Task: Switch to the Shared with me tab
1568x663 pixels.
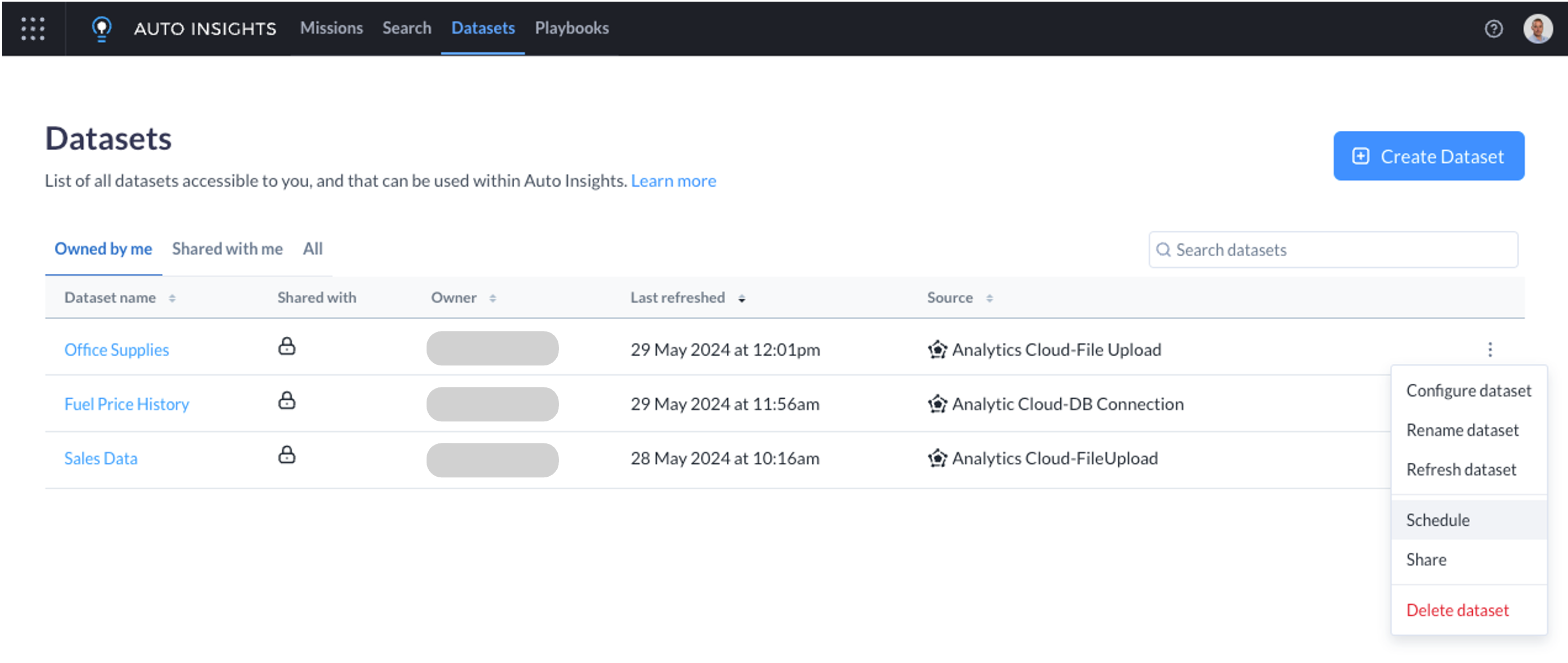Action: [x=227, y=249]
